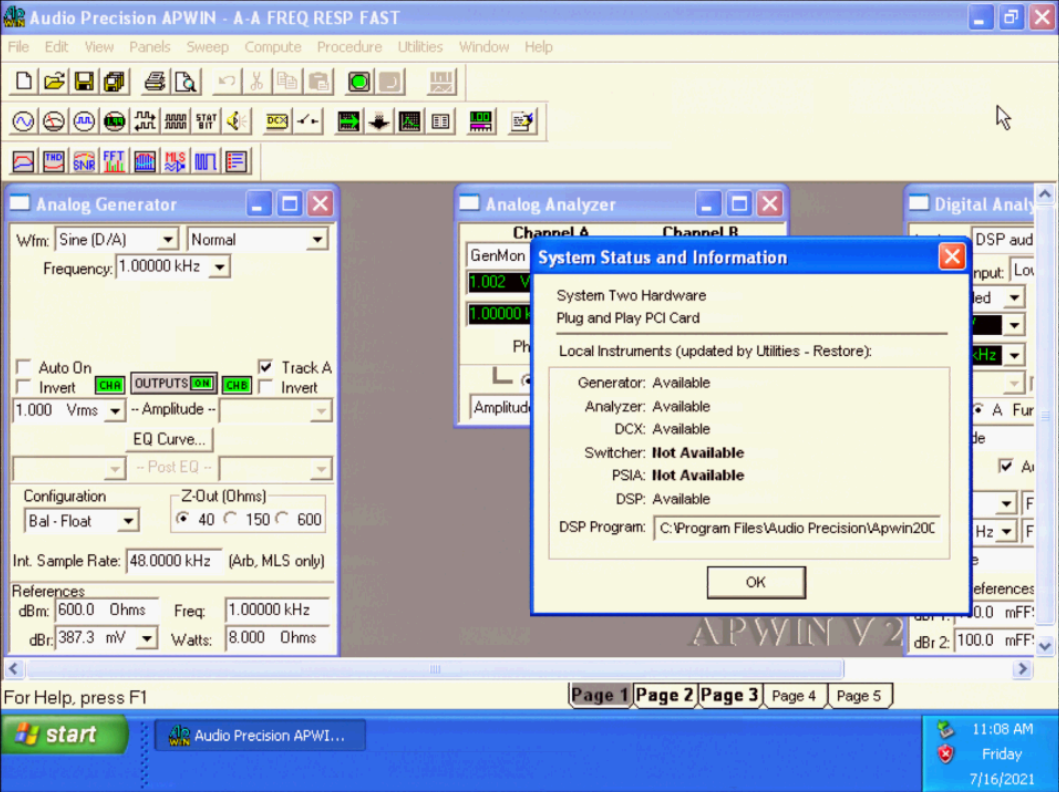The image size is (1059, 792).
Task: Open the Bal - Float Configuration dropdown
Action: click(x=128, y=521)
